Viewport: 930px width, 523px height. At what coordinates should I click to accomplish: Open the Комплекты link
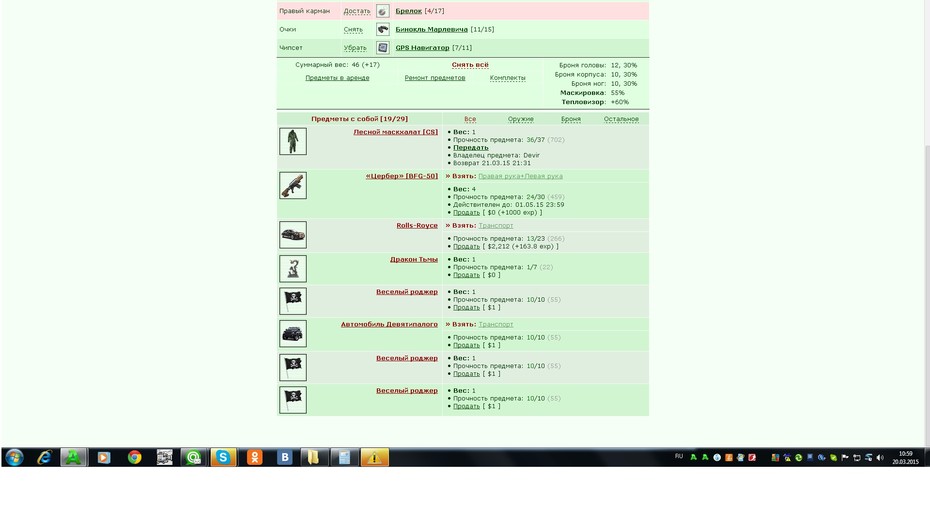click(x=507, y=78)
